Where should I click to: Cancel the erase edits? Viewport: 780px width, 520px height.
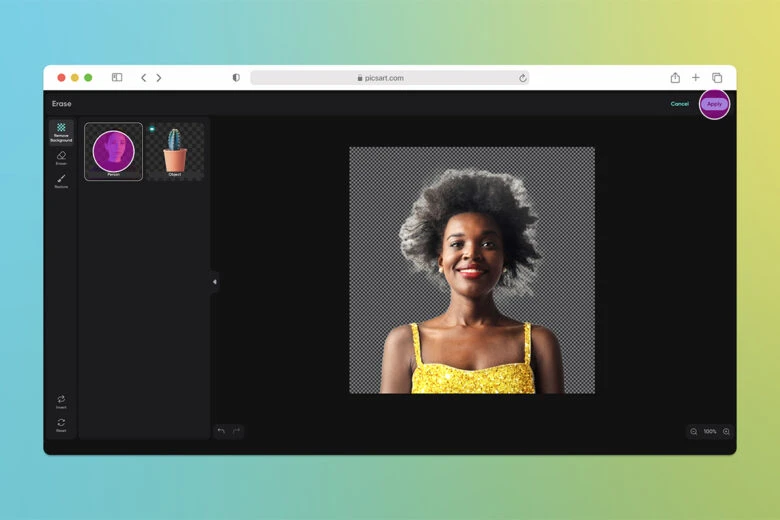679,104
